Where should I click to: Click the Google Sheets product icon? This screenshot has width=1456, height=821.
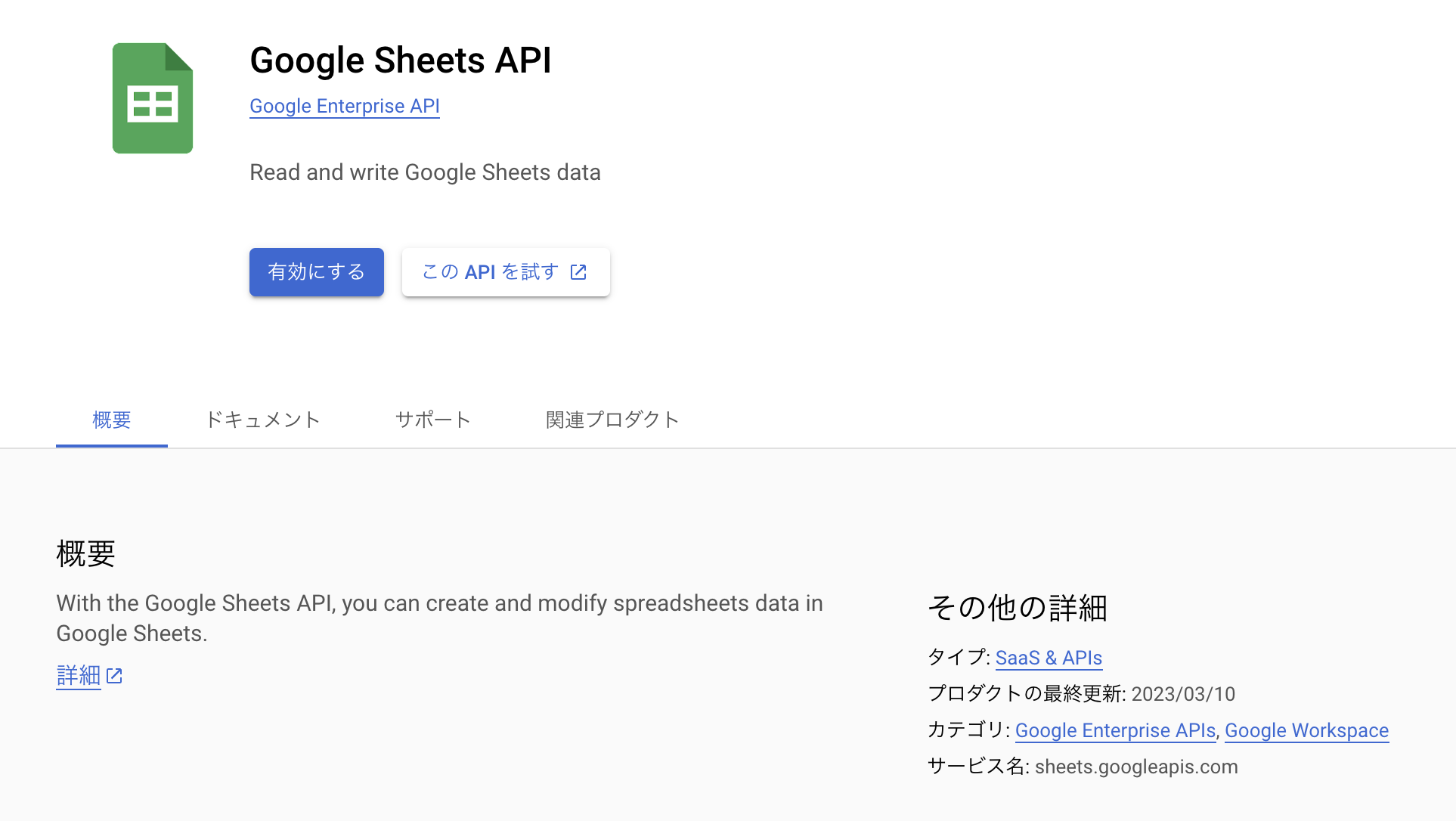coord(153,98)
